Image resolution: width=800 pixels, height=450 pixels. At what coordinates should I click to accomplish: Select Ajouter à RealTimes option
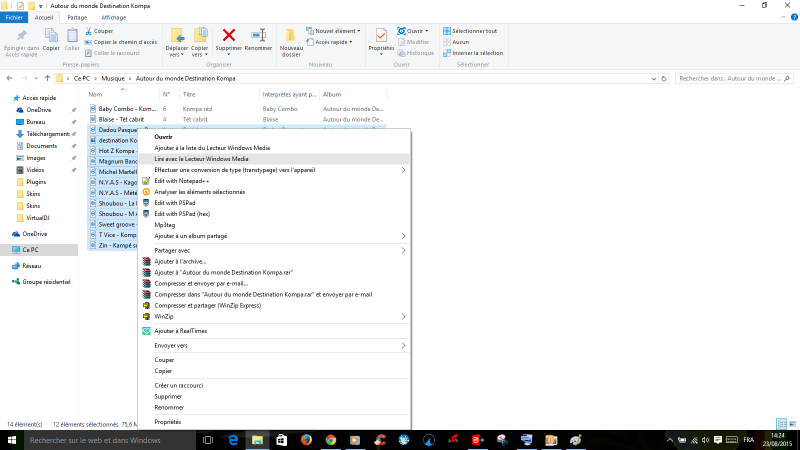[181, 330]
